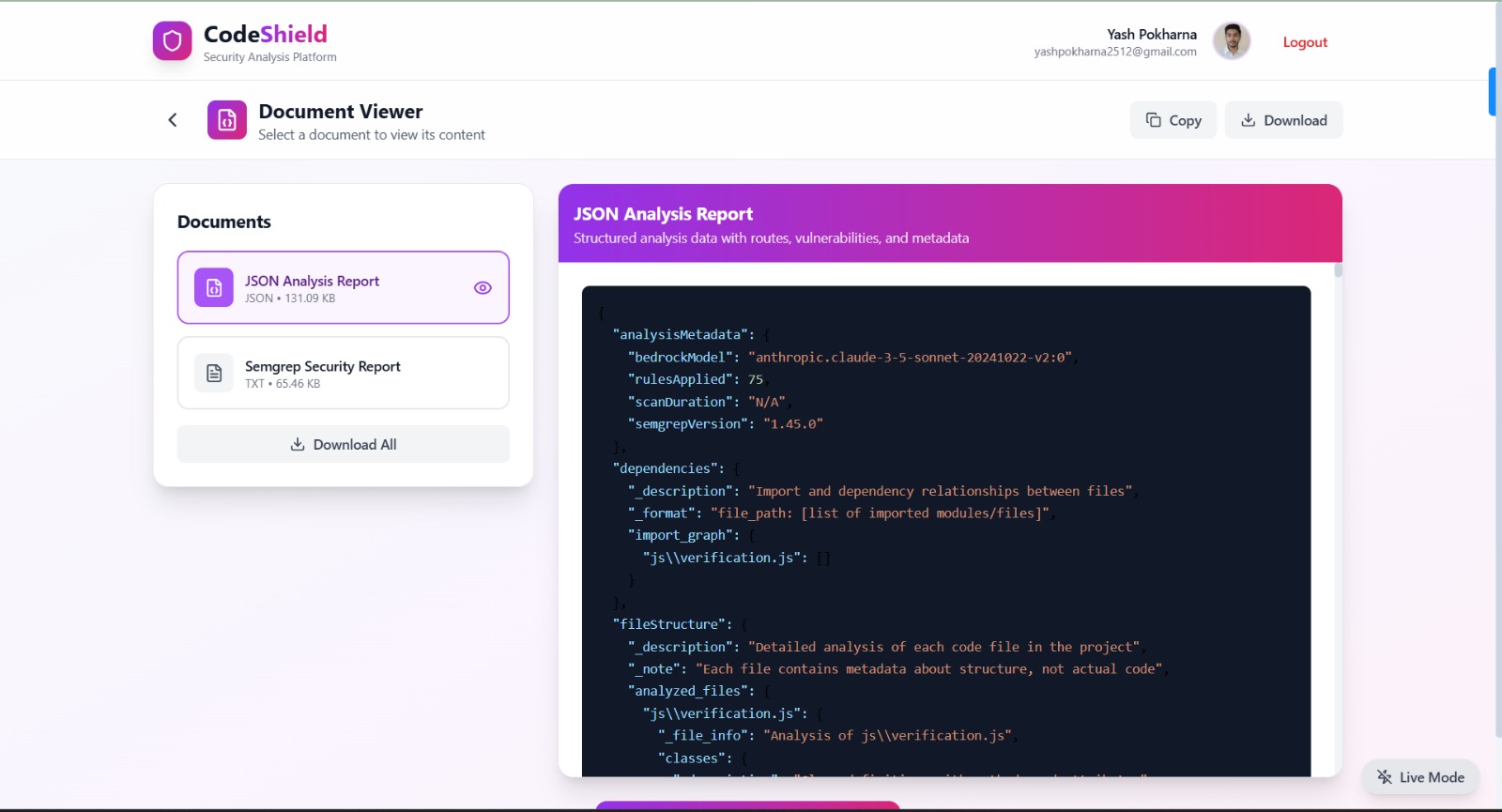Click the "rulesApplied" line in the code
This screenshot has height=812, width=1502.
(x=697, y=379)
